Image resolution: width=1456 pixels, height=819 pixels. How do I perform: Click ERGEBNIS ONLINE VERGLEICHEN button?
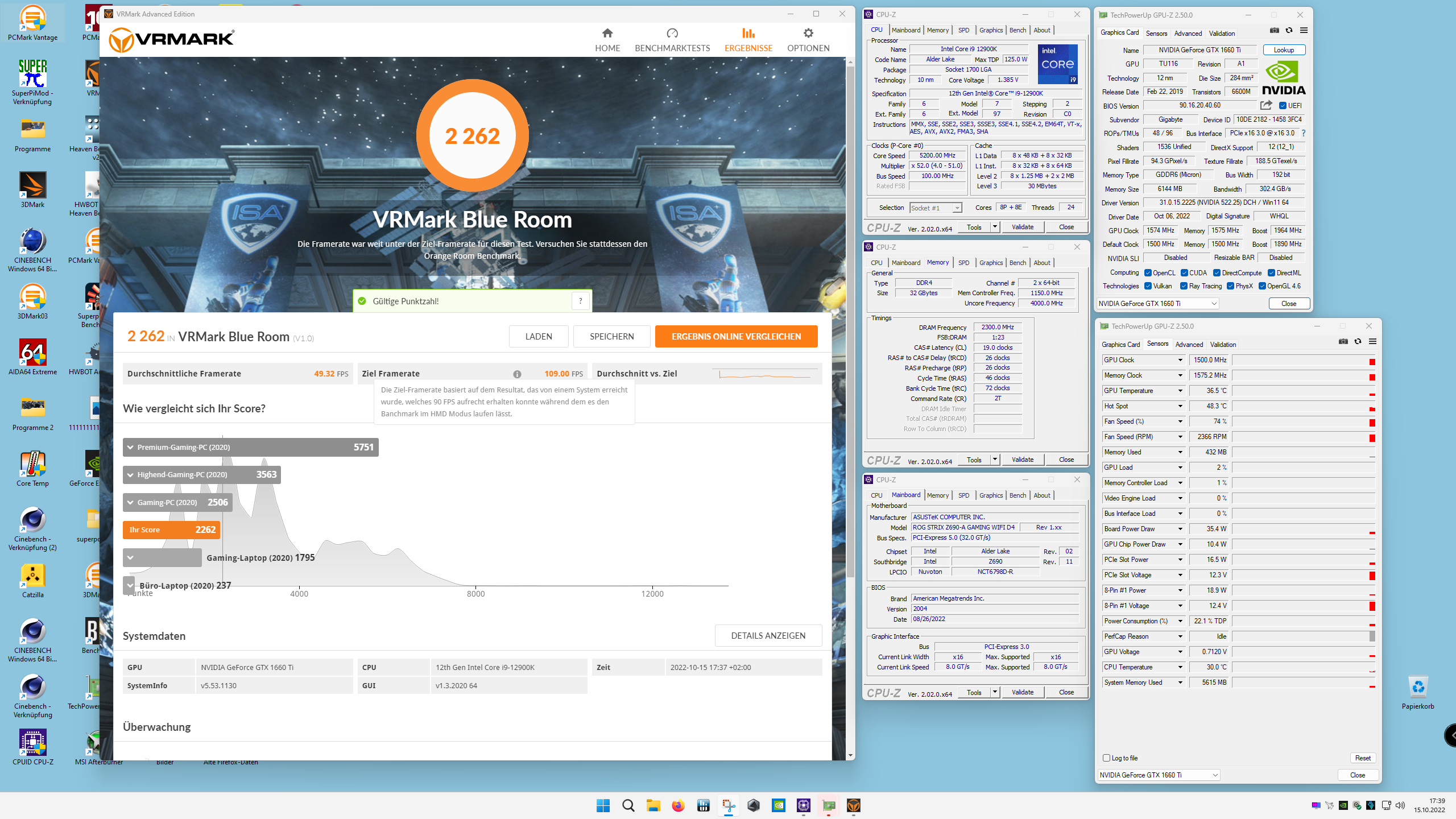click(x=736, y=336)
